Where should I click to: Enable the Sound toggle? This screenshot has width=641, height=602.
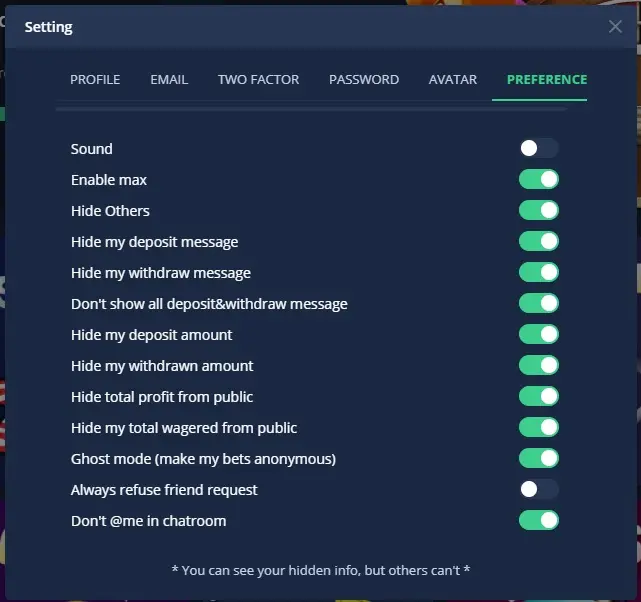[539, 148]
